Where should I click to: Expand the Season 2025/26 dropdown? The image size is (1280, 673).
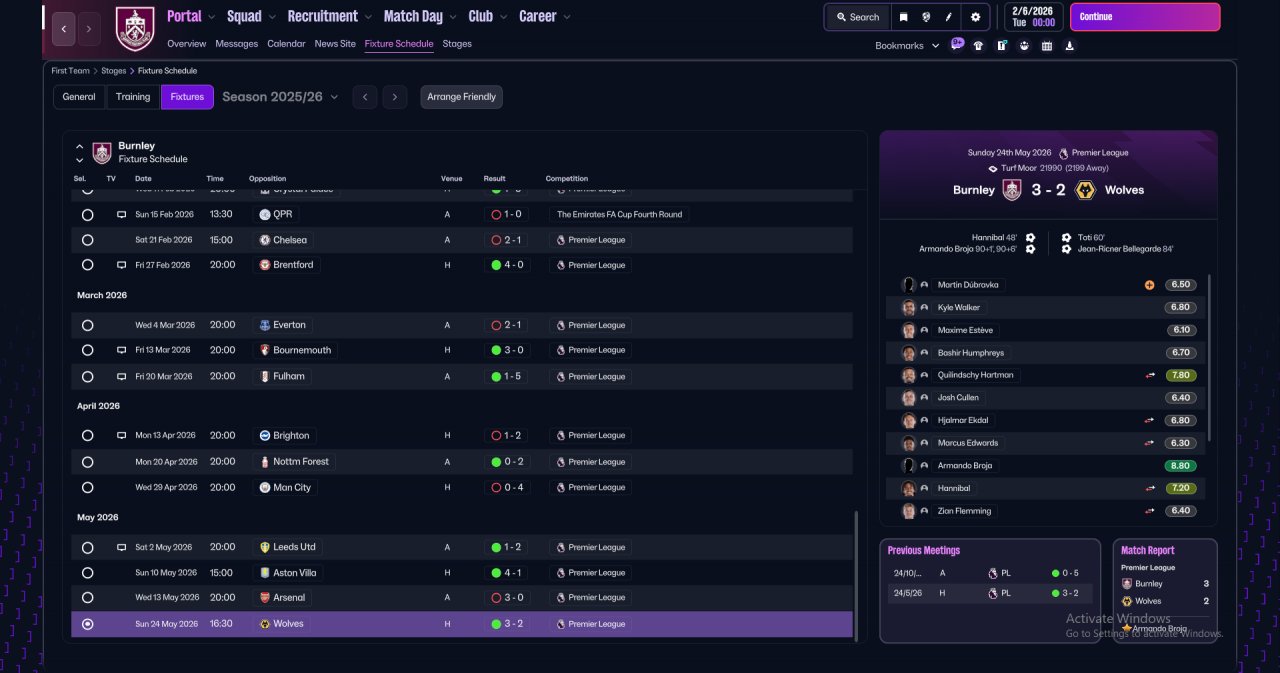(x=280, y=97)
